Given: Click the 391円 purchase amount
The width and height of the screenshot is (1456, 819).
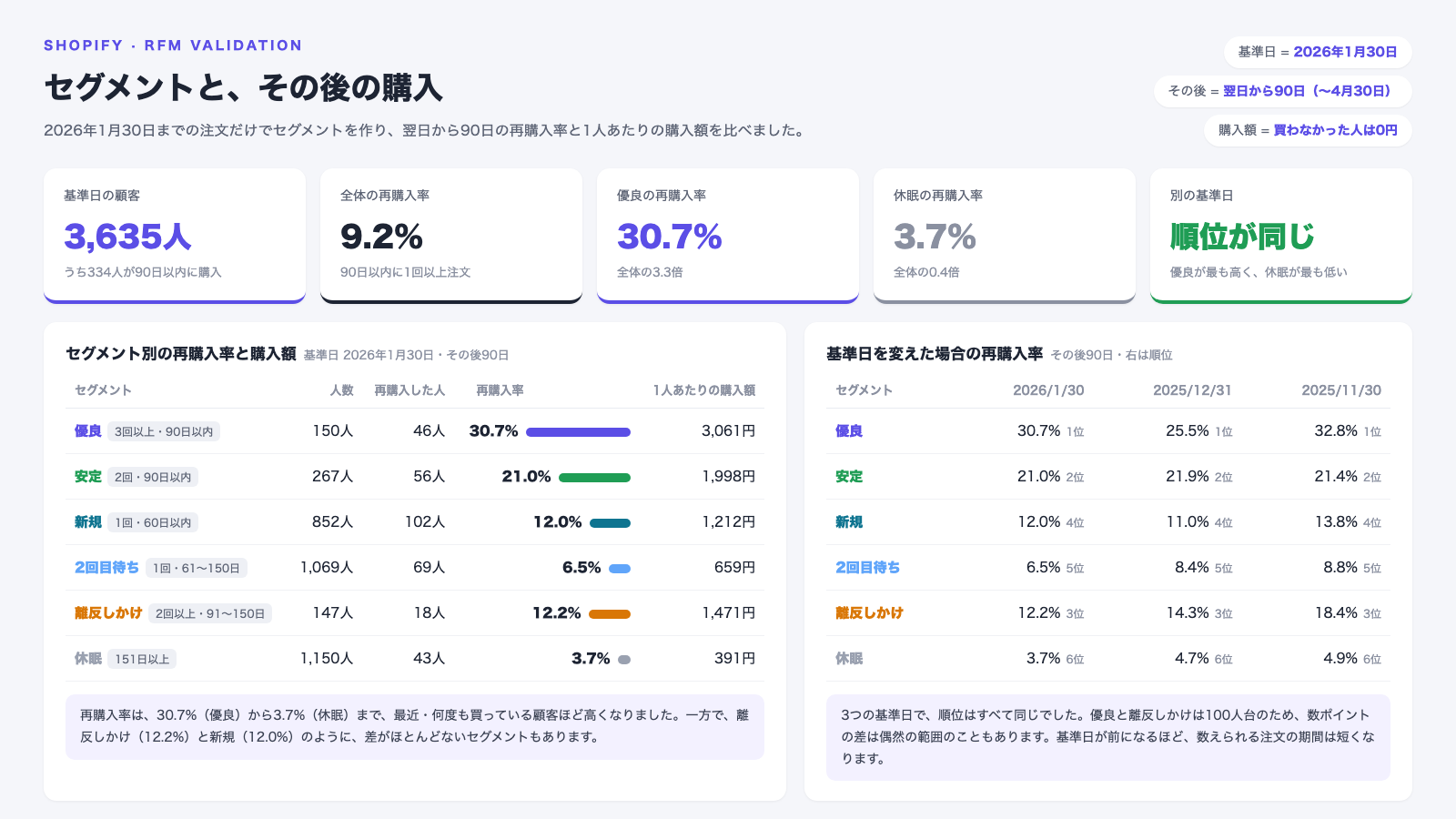Looking at the screenshot, I should click(x=734, y=659).
